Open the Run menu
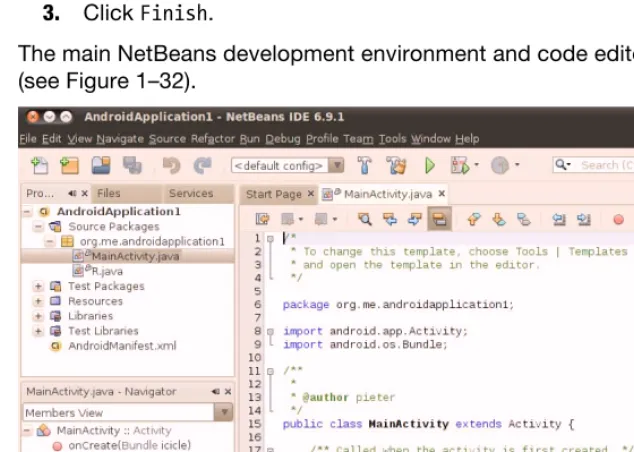Viewport: 634px width, 452px height. click(249, 139)
